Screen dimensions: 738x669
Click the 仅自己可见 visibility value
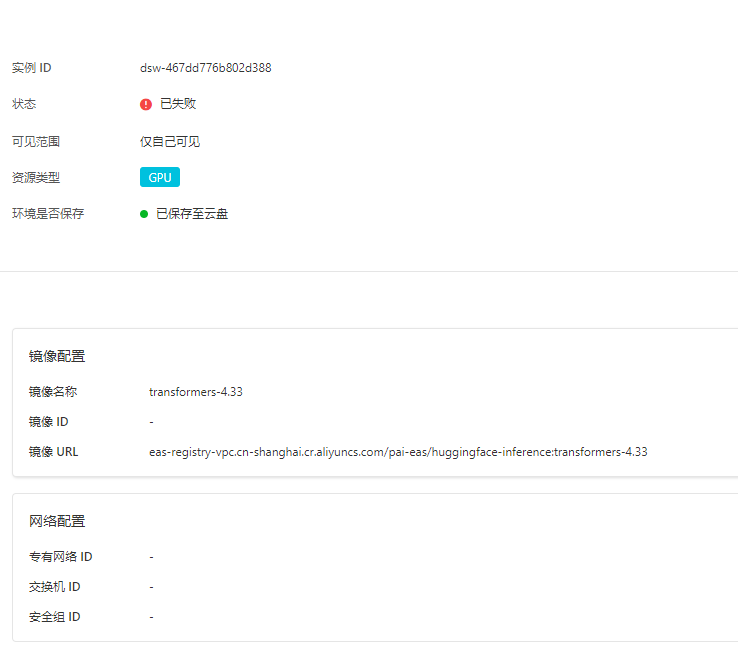click(170, 141)
